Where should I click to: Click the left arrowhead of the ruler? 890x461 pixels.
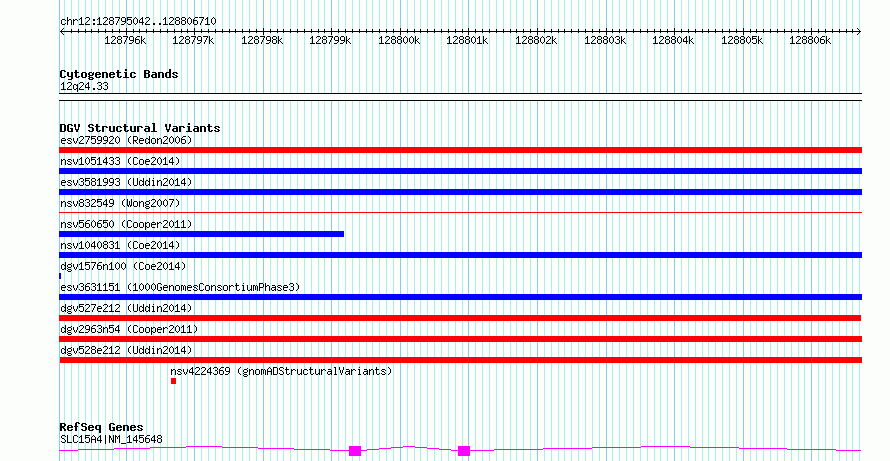coord(62,32)
